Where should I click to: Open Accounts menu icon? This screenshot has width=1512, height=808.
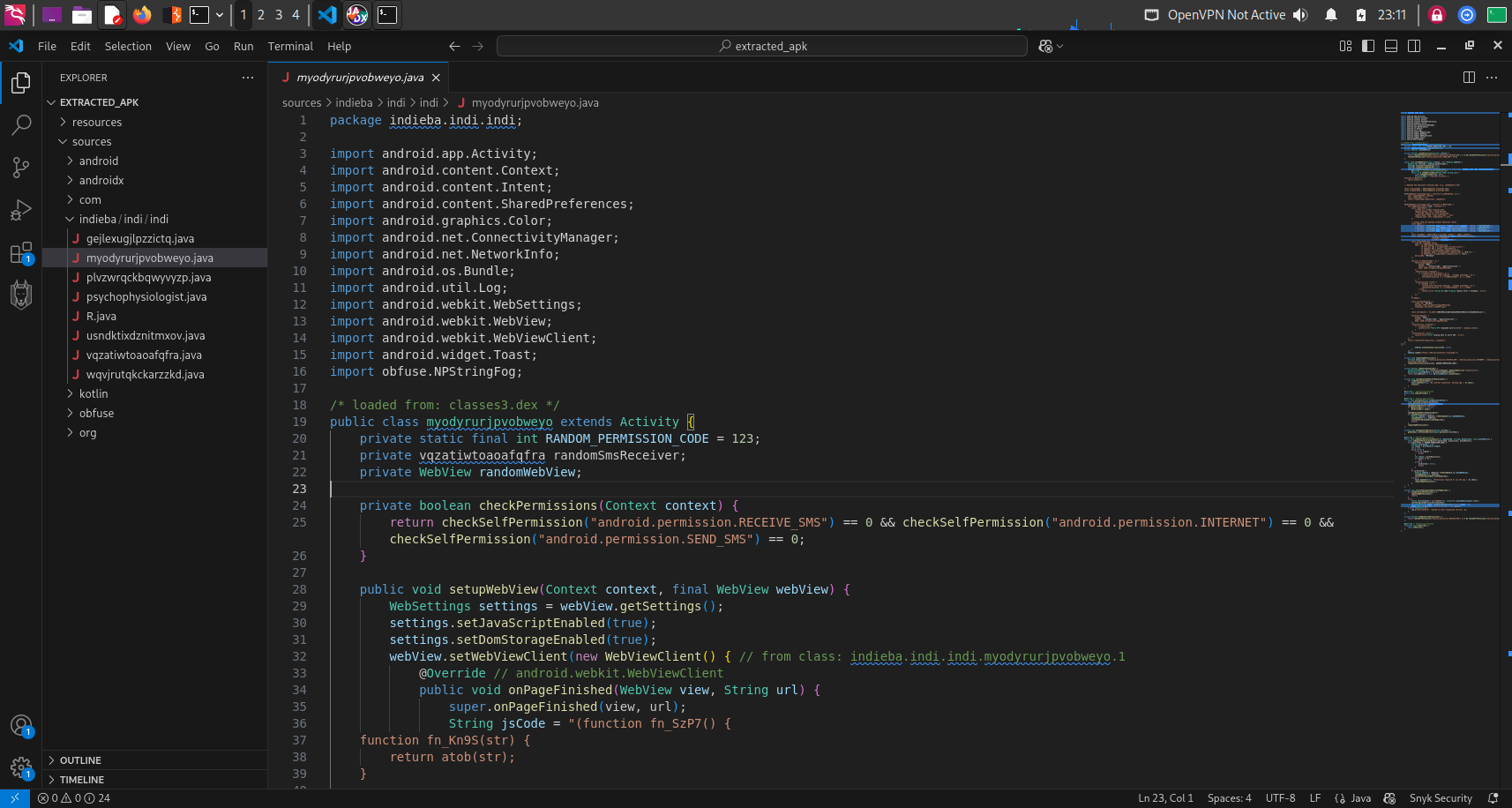[x=21, y=726]
